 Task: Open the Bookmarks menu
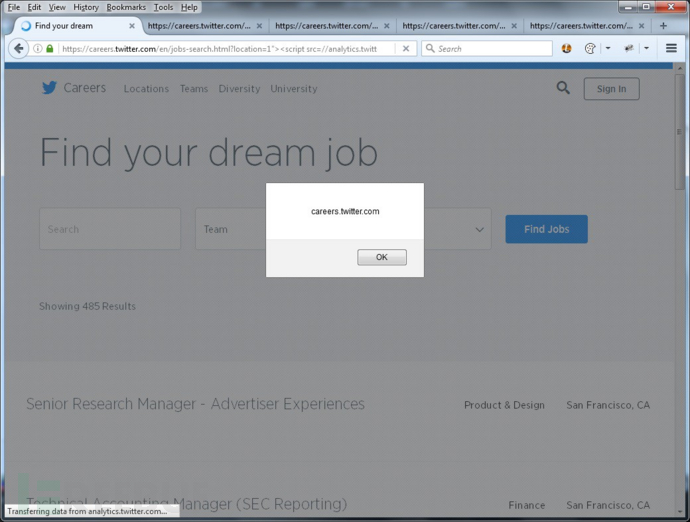point(126,7)
